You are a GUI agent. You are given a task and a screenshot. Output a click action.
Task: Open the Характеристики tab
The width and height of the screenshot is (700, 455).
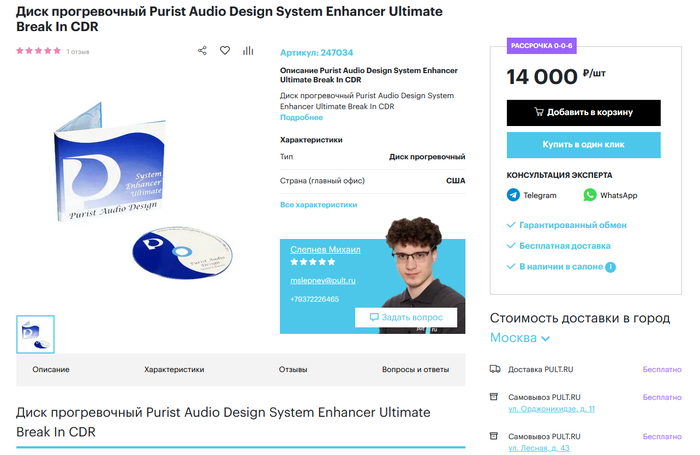(x=174, y=370)
